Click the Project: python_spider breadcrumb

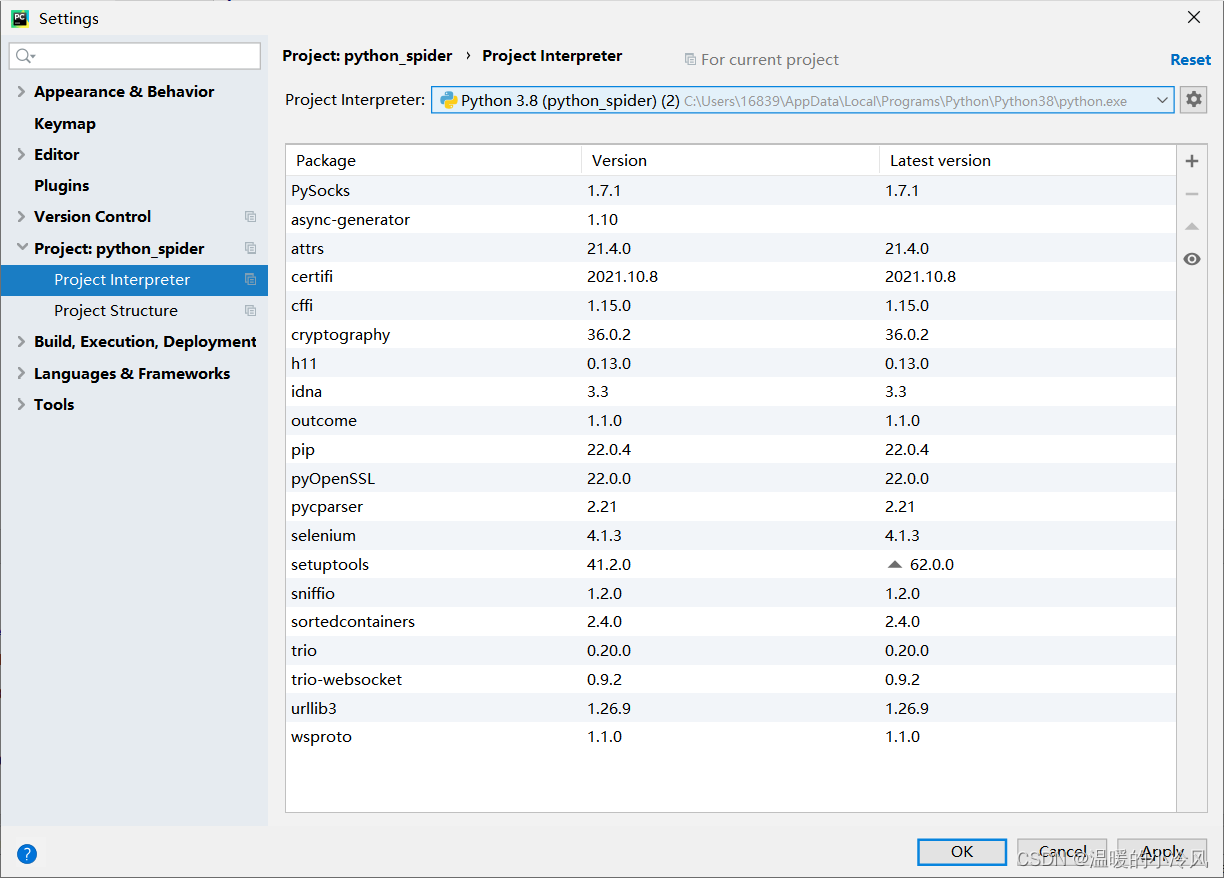367,56
